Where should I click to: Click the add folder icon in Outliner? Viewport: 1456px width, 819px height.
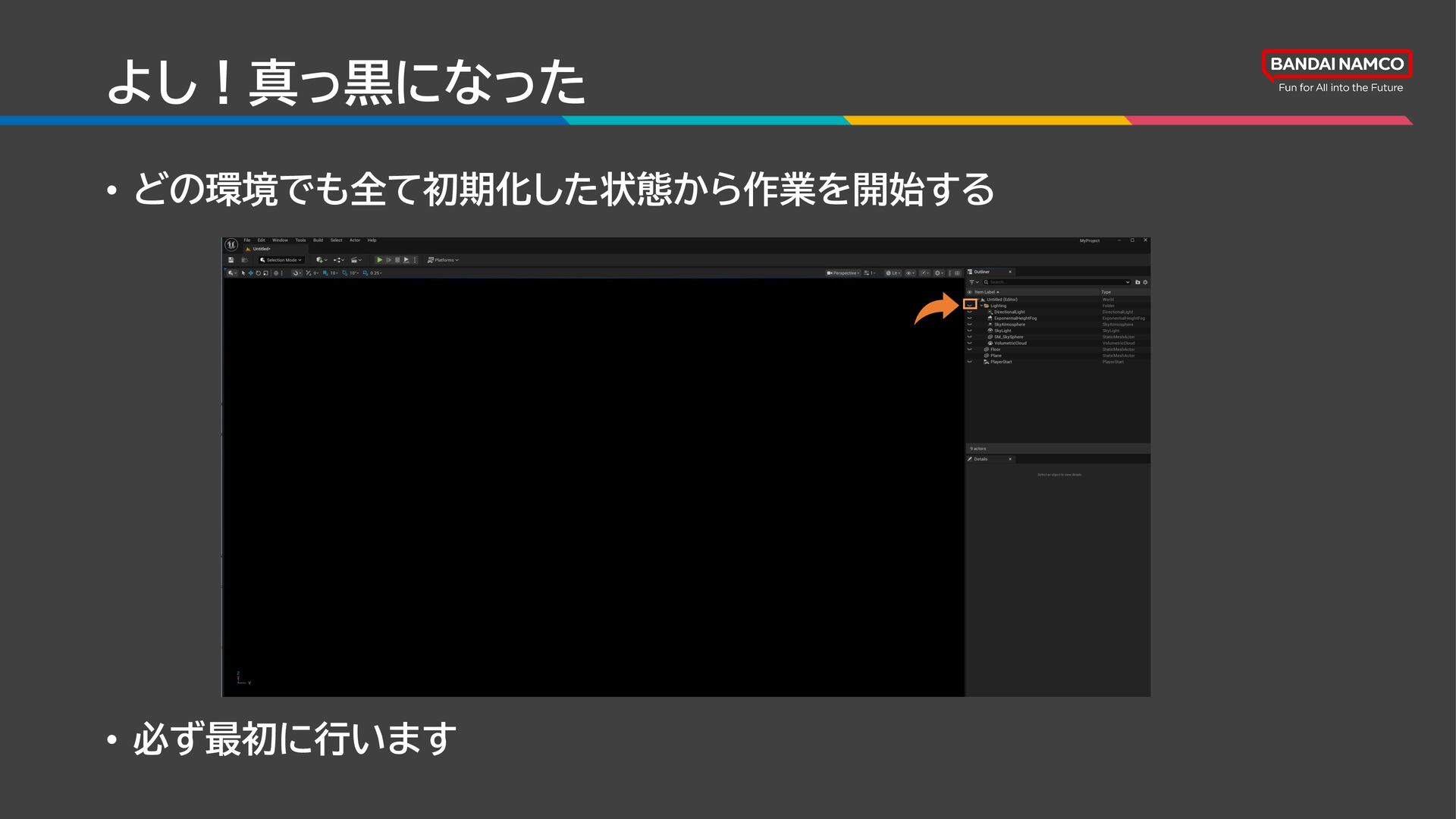click(1137, 282)
